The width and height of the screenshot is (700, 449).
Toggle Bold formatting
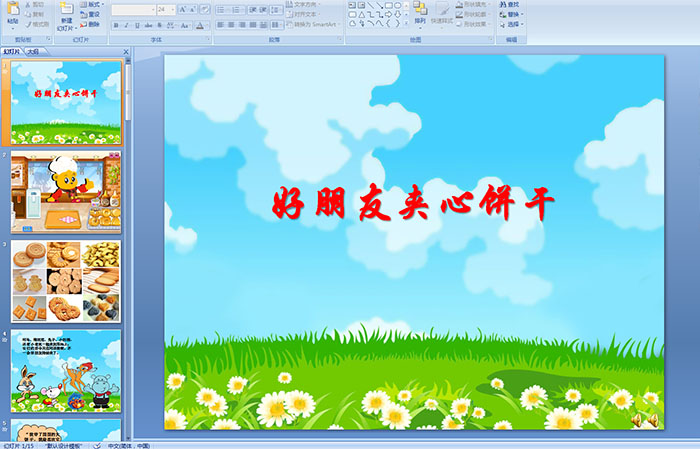[x=116, y=25]
